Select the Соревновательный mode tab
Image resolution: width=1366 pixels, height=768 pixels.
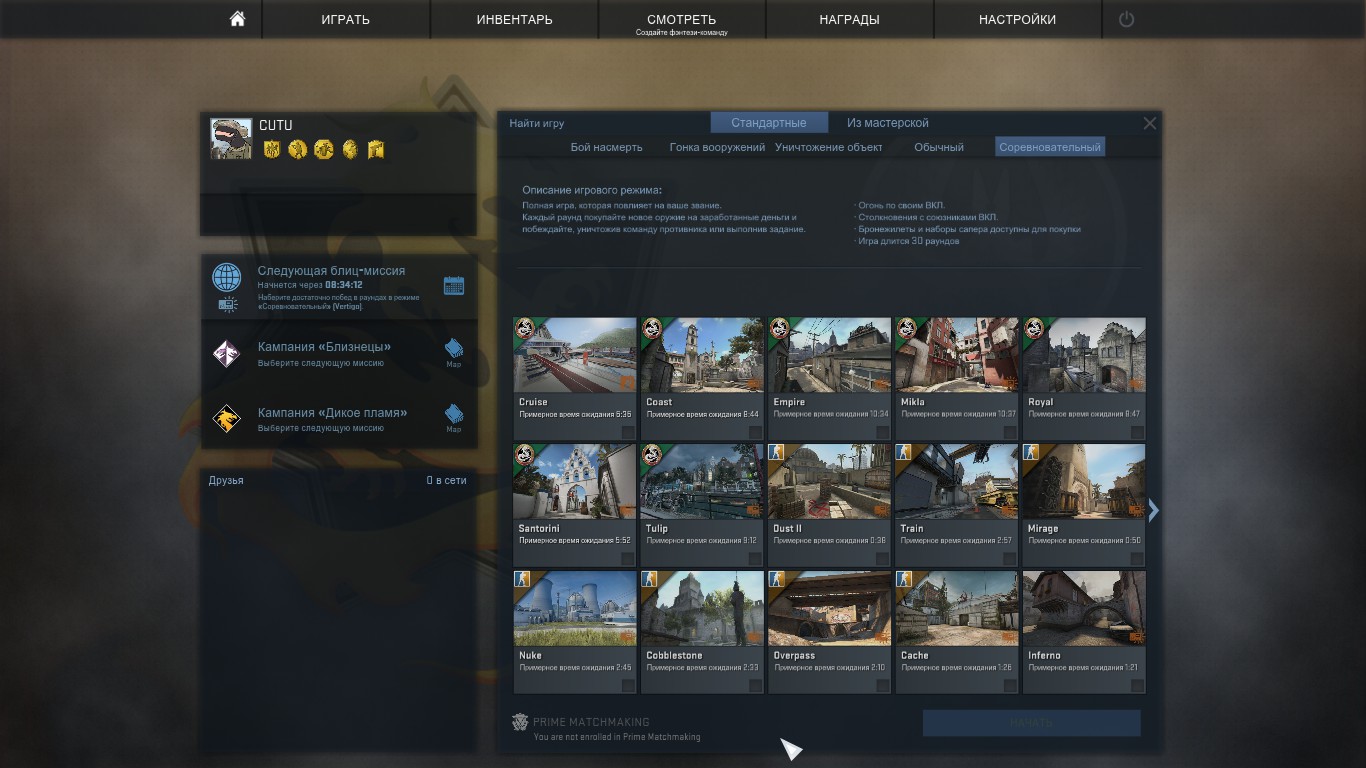pyautogui.click(x=1050, y=147)
